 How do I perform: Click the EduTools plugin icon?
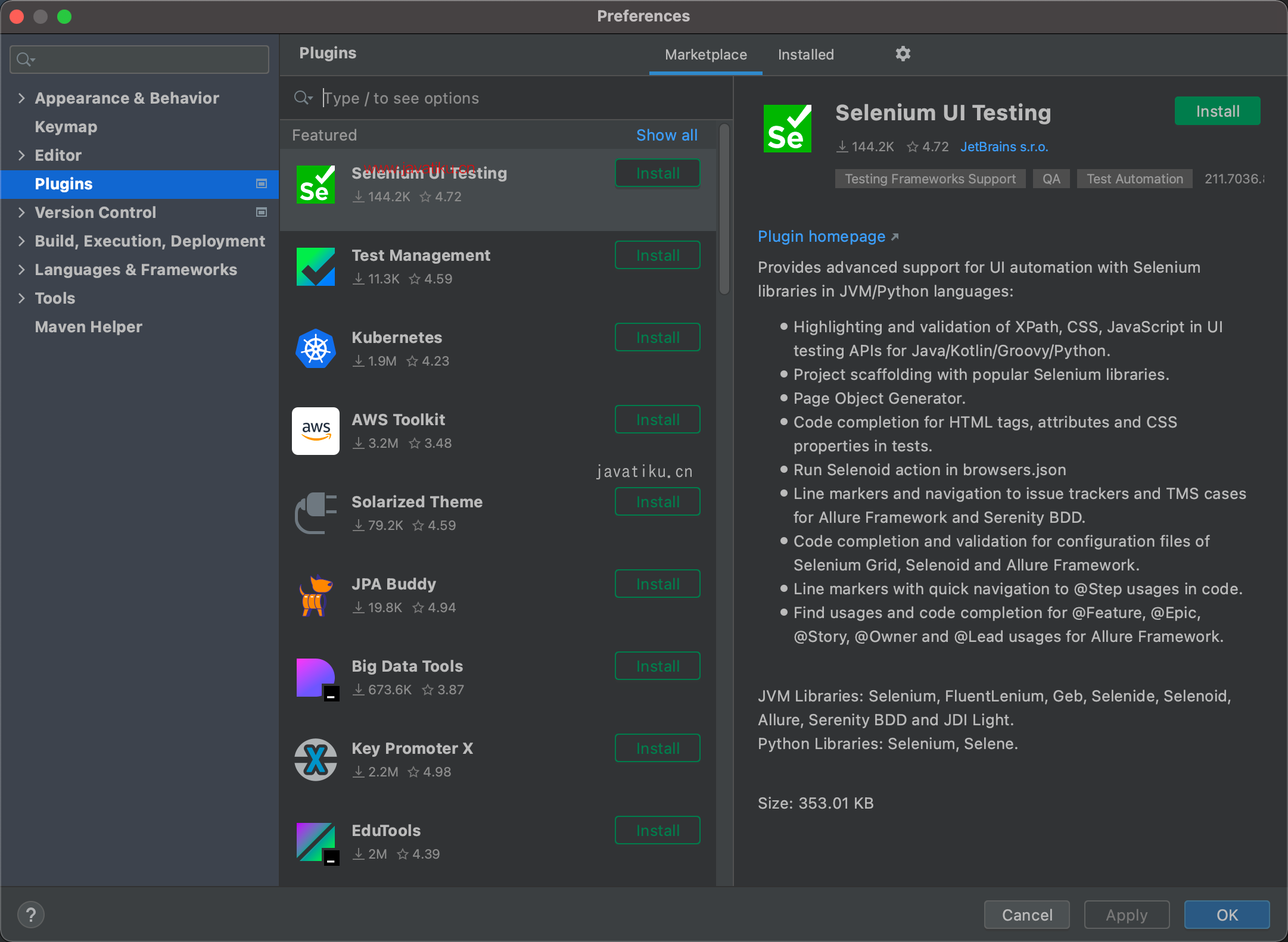317,843
